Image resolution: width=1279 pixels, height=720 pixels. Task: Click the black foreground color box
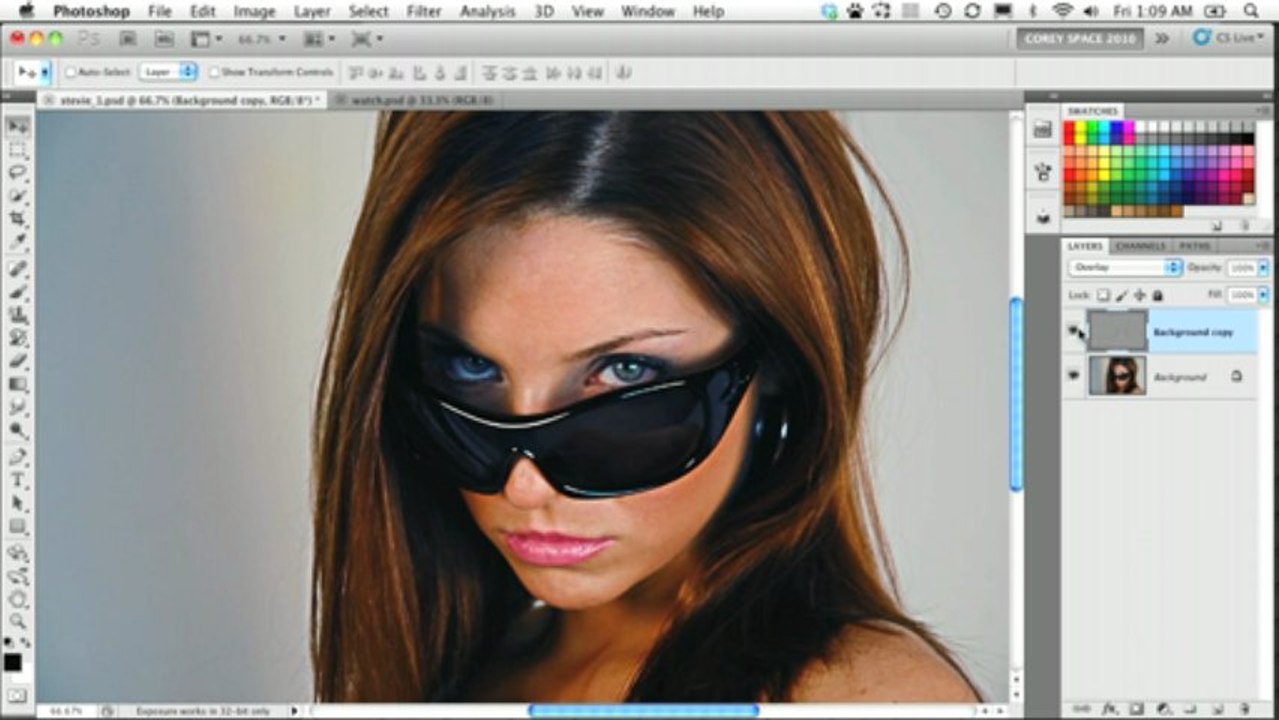(12, 662)
